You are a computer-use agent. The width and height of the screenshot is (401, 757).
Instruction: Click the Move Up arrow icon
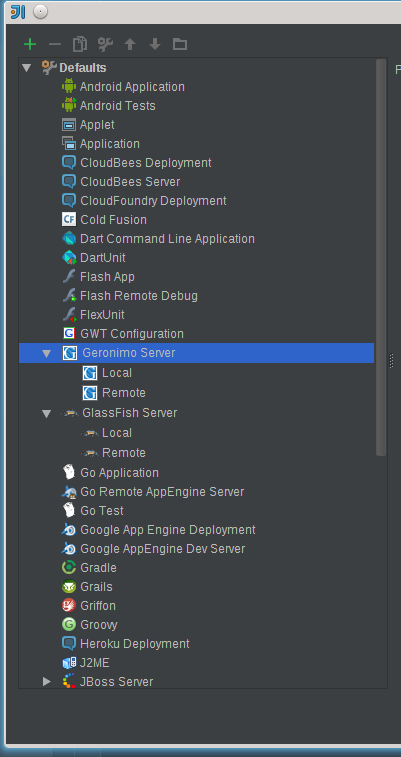pyautogui.click(x=130, y=44)
